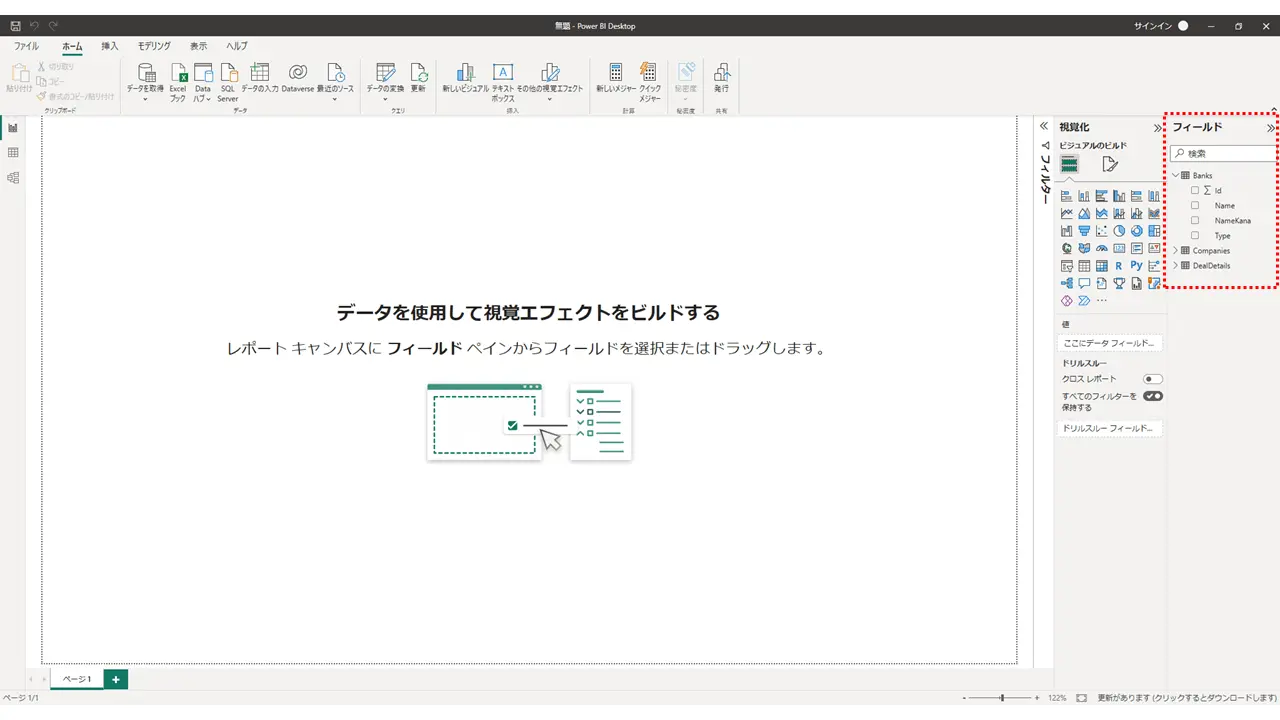The width and height of the screenshot is (1280, 720).
Task: Choose the Python visual (Py) icon
Action: click(x=1136, y=266)
